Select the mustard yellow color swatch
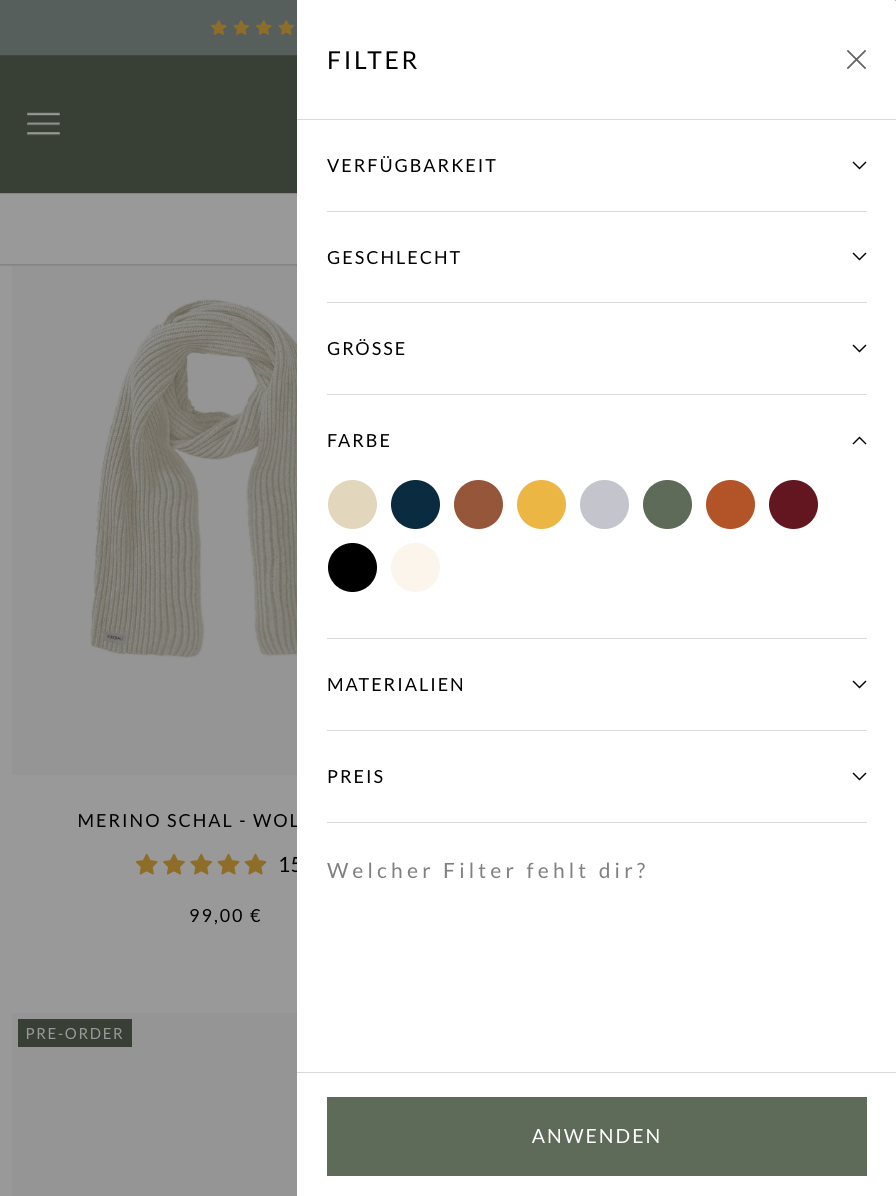Viewport: 896px width, 1196px height. (x=541, y=504)
